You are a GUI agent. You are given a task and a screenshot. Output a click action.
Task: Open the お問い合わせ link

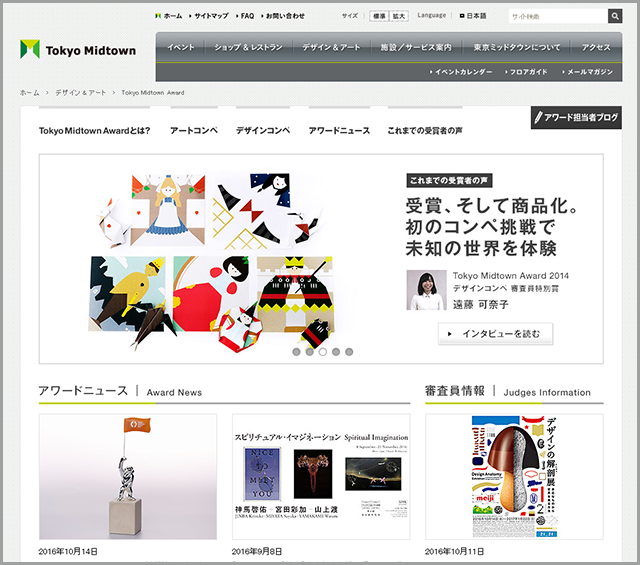283,16
